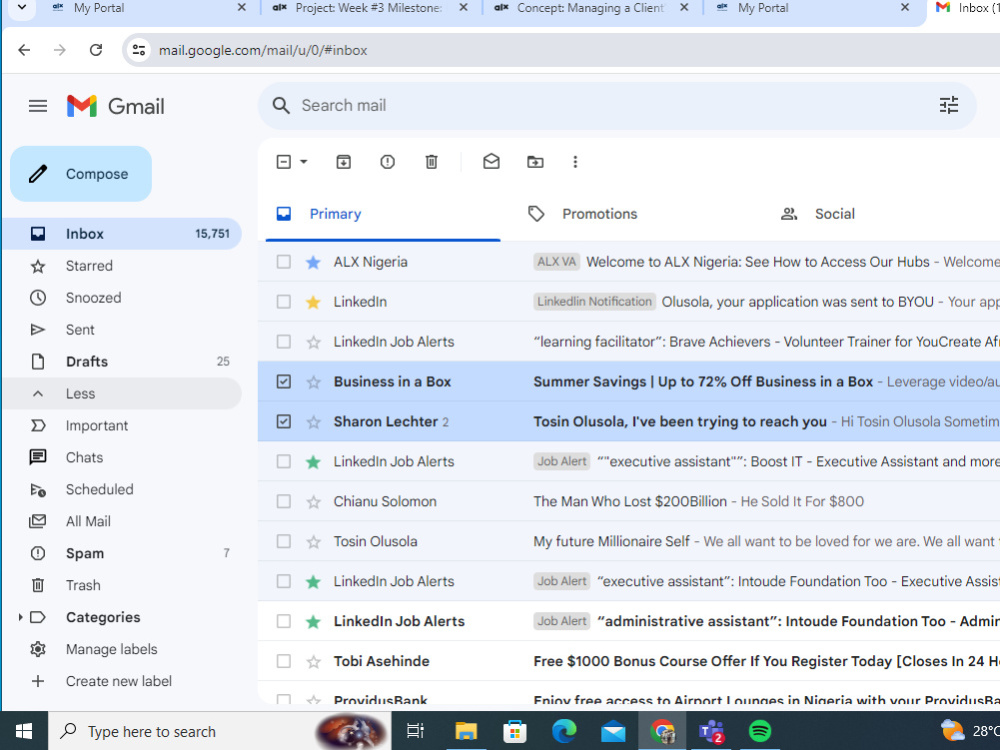
Task: Report selected emails as spam
Action: click(x=387, y=162)
